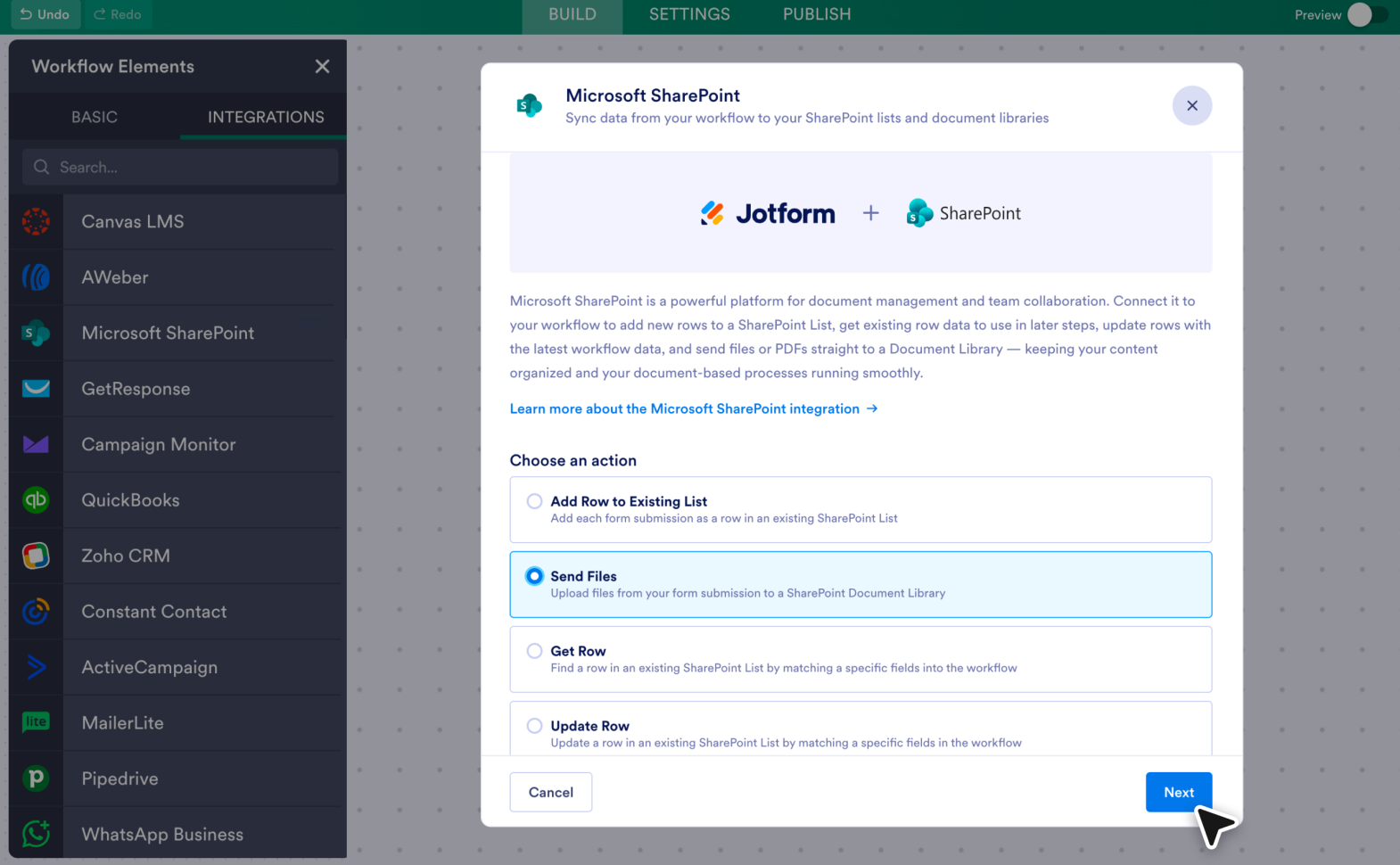Select WhatsApp Business integration label
The image size is (1400, 865).
pyautogui.click(x=162, y=834)
